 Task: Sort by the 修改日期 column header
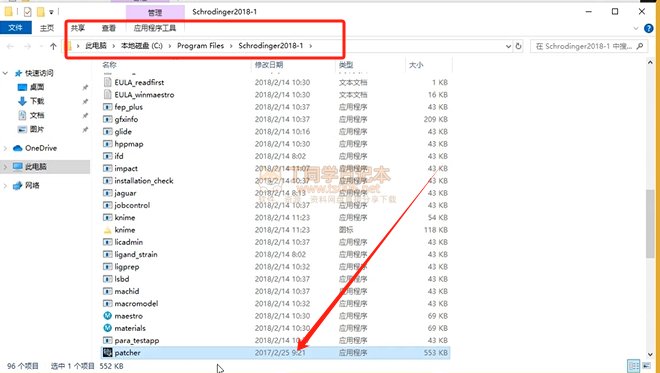coord(269,65)
